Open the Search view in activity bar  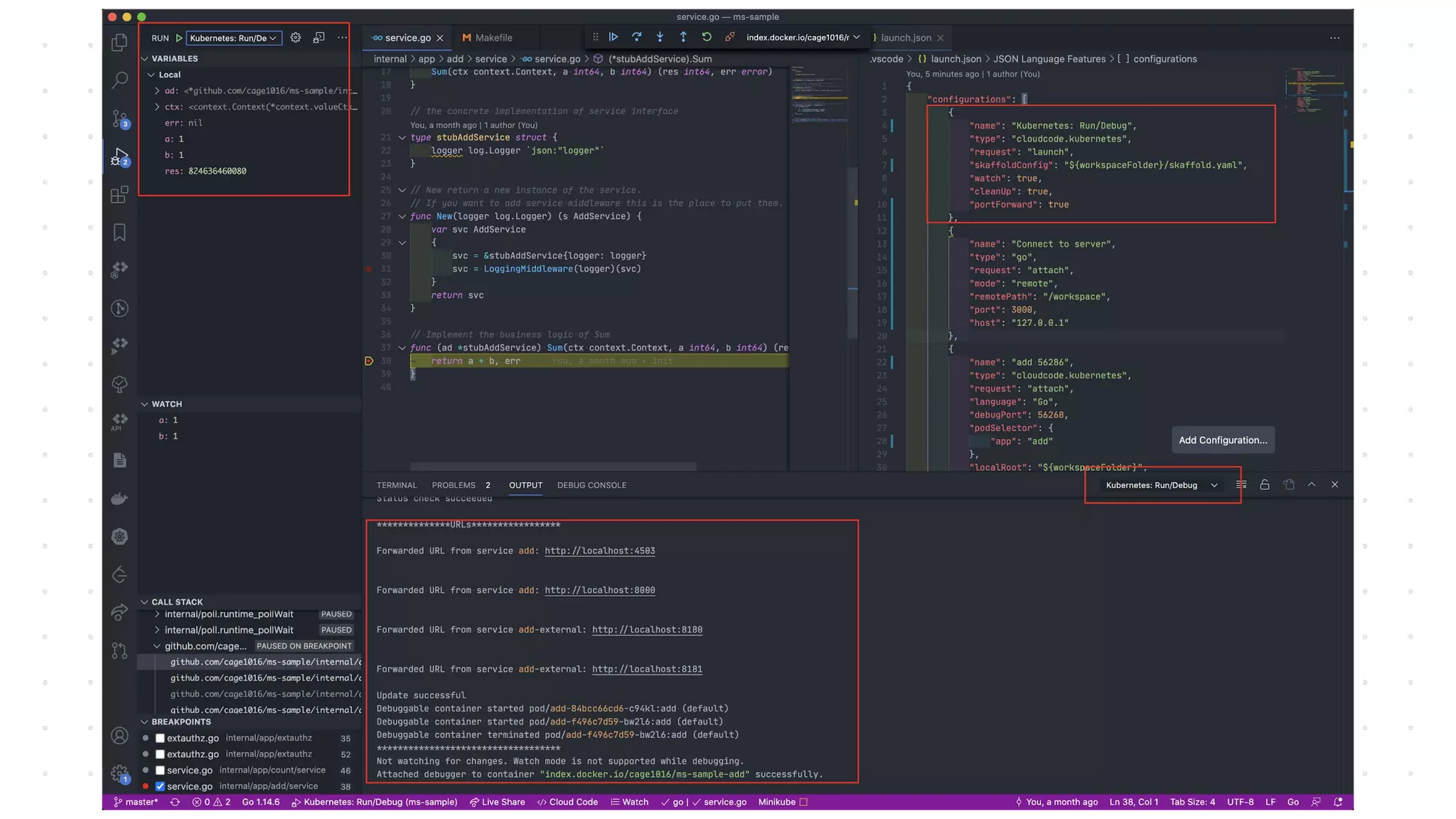(x=119, y=80)
